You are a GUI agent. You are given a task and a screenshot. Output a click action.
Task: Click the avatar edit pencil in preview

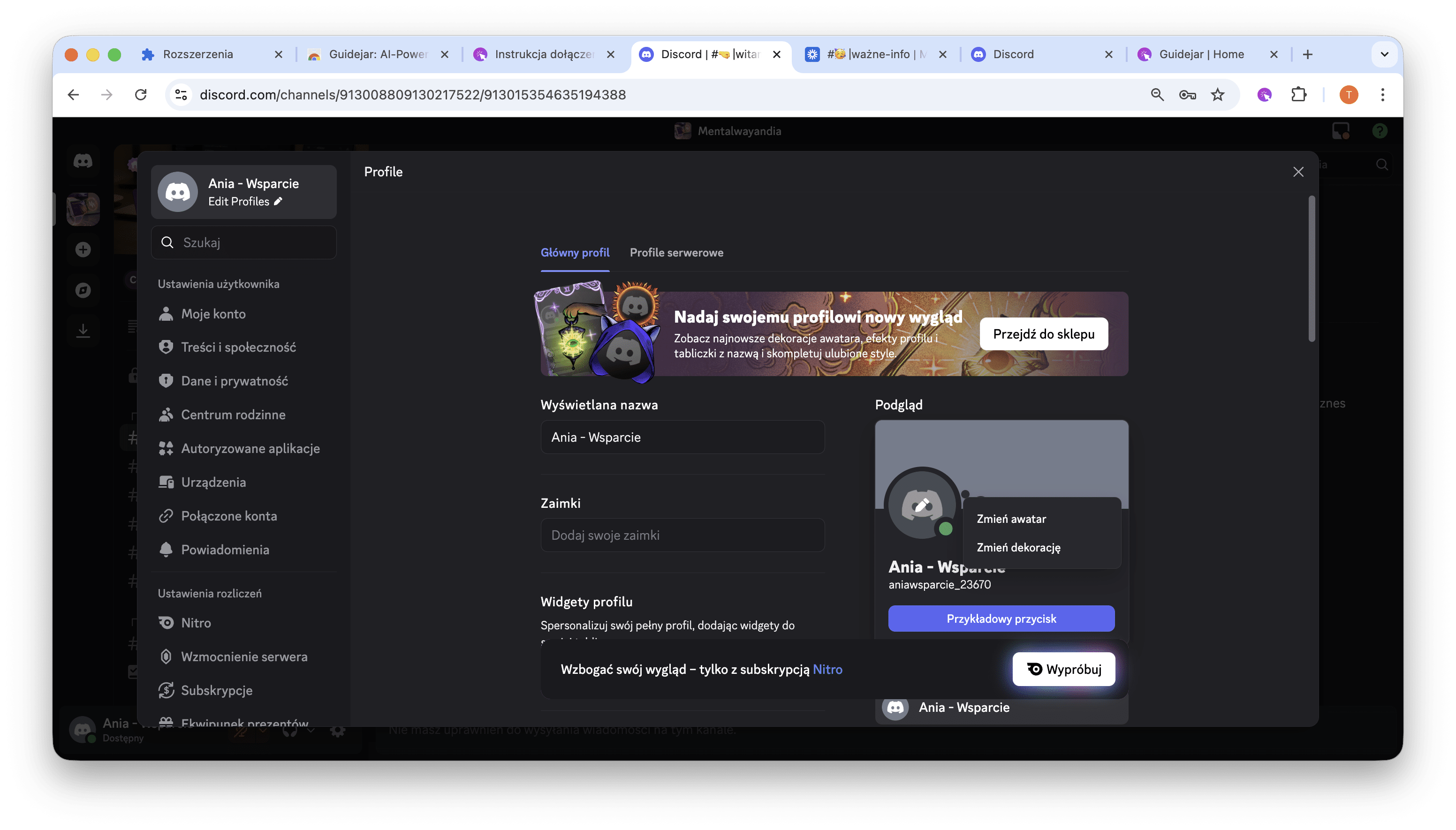click(921, 504)
